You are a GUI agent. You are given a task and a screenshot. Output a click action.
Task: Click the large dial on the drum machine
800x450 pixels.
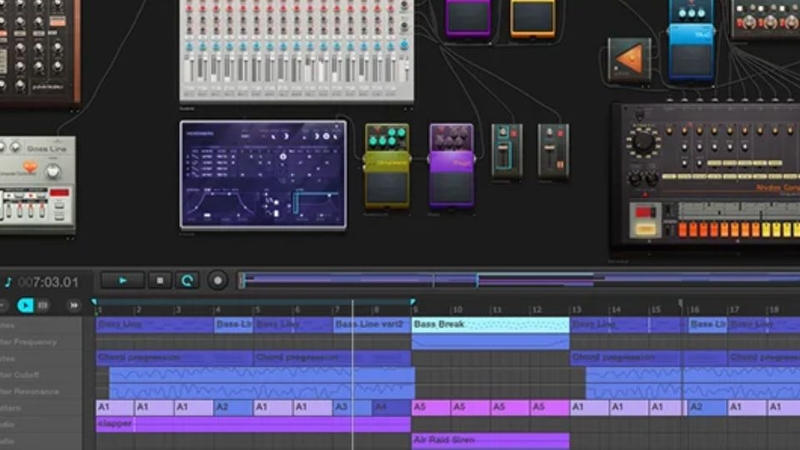(x=643, y=142)
